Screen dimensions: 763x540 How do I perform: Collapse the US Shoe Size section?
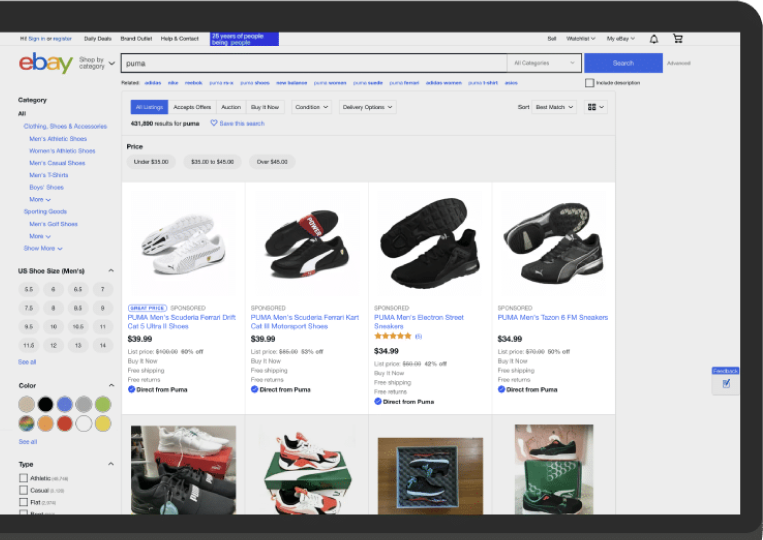[x=111, y=270]
